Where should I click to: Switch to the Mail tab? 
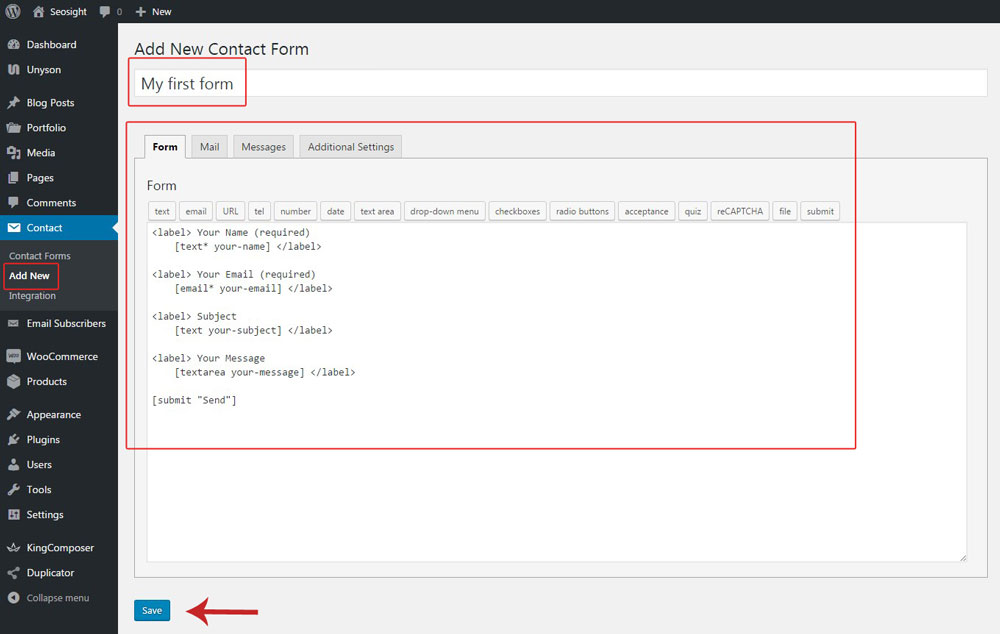209,147
